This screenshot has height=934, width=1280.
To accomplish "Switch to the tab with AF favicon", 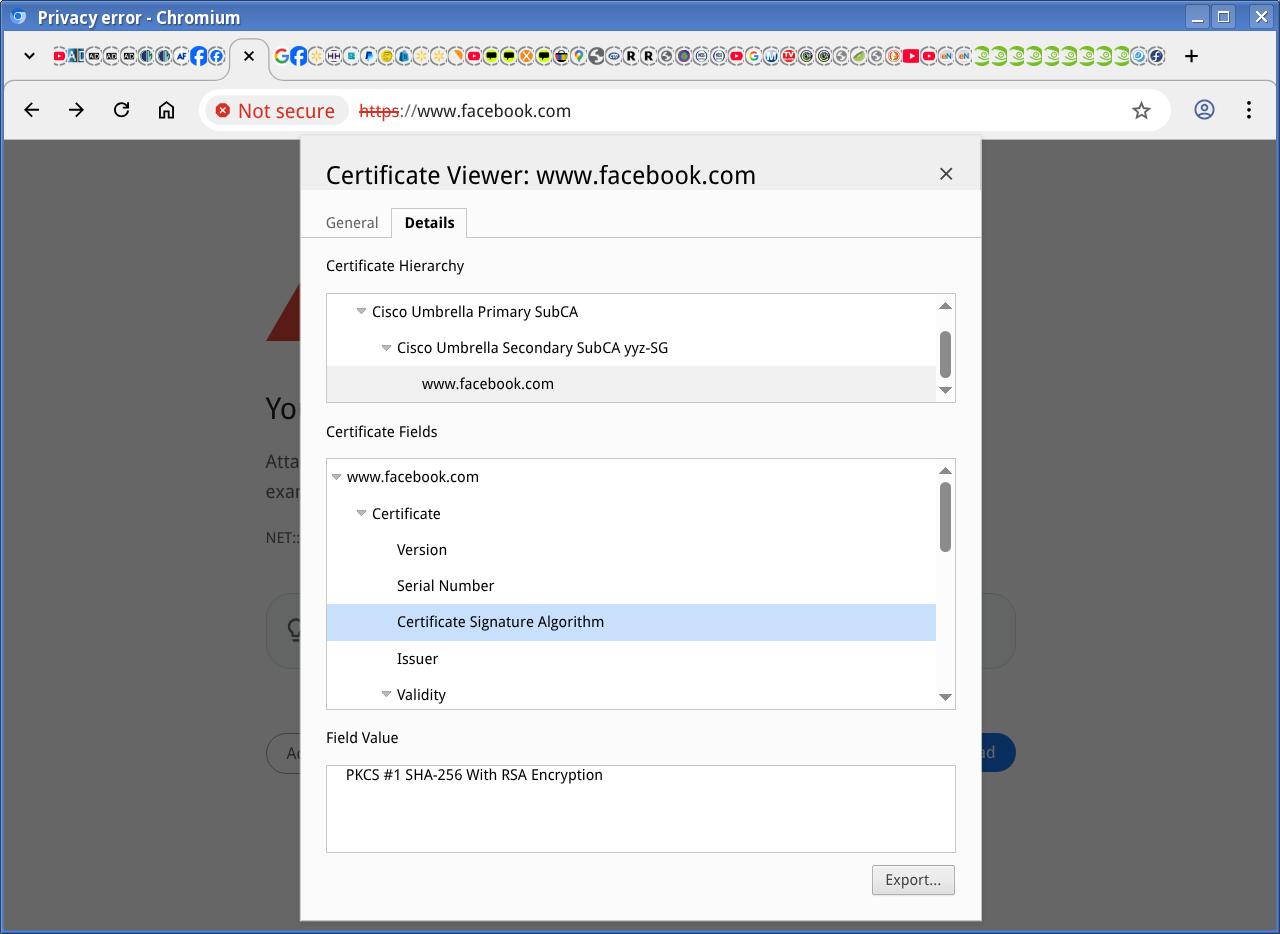I will coord(181,56).
